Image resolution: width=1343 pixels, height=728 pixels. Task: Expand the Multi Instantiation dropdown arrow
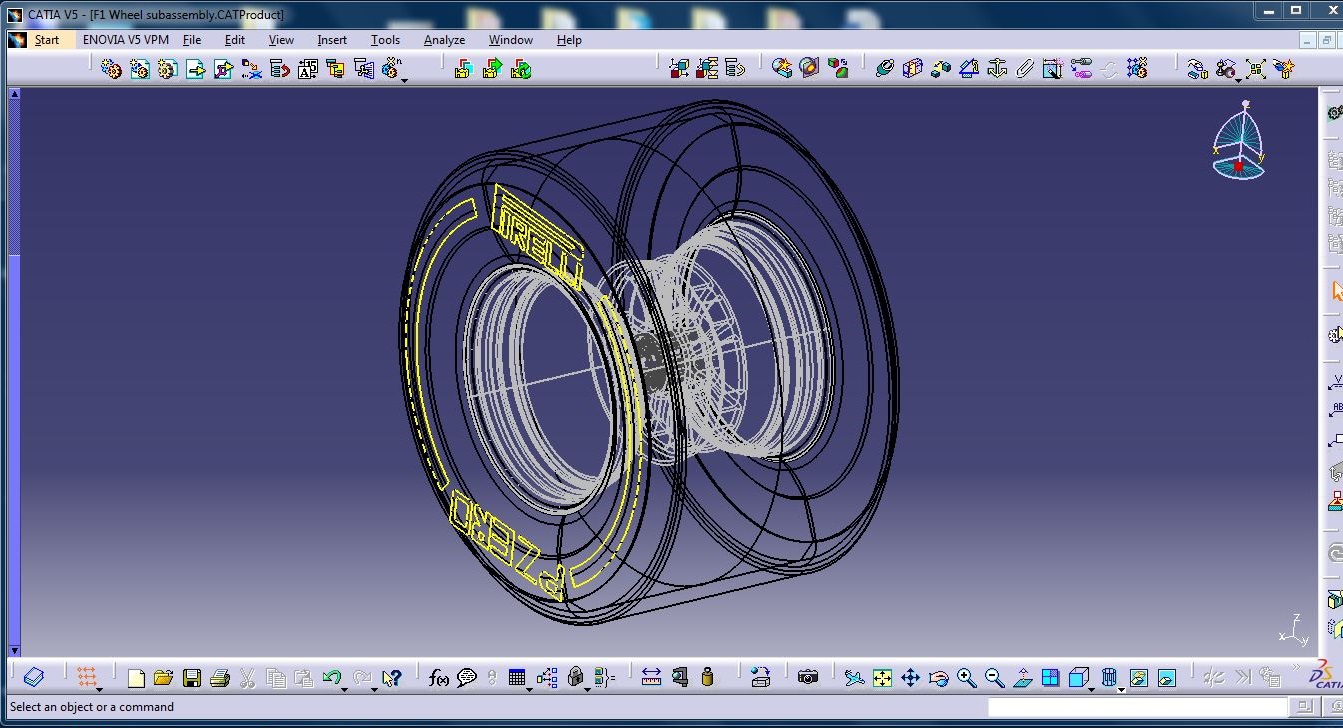[404, 79]
